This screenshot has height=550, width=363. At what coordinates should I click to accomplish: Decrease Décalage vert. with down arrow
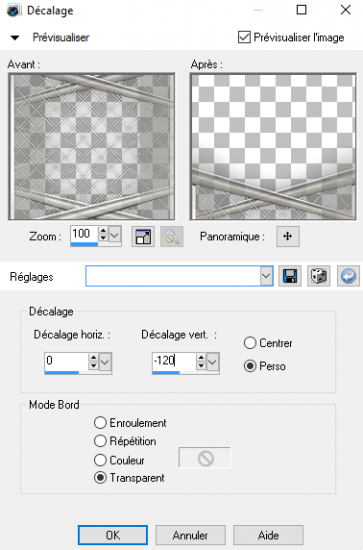coord(201,366)
